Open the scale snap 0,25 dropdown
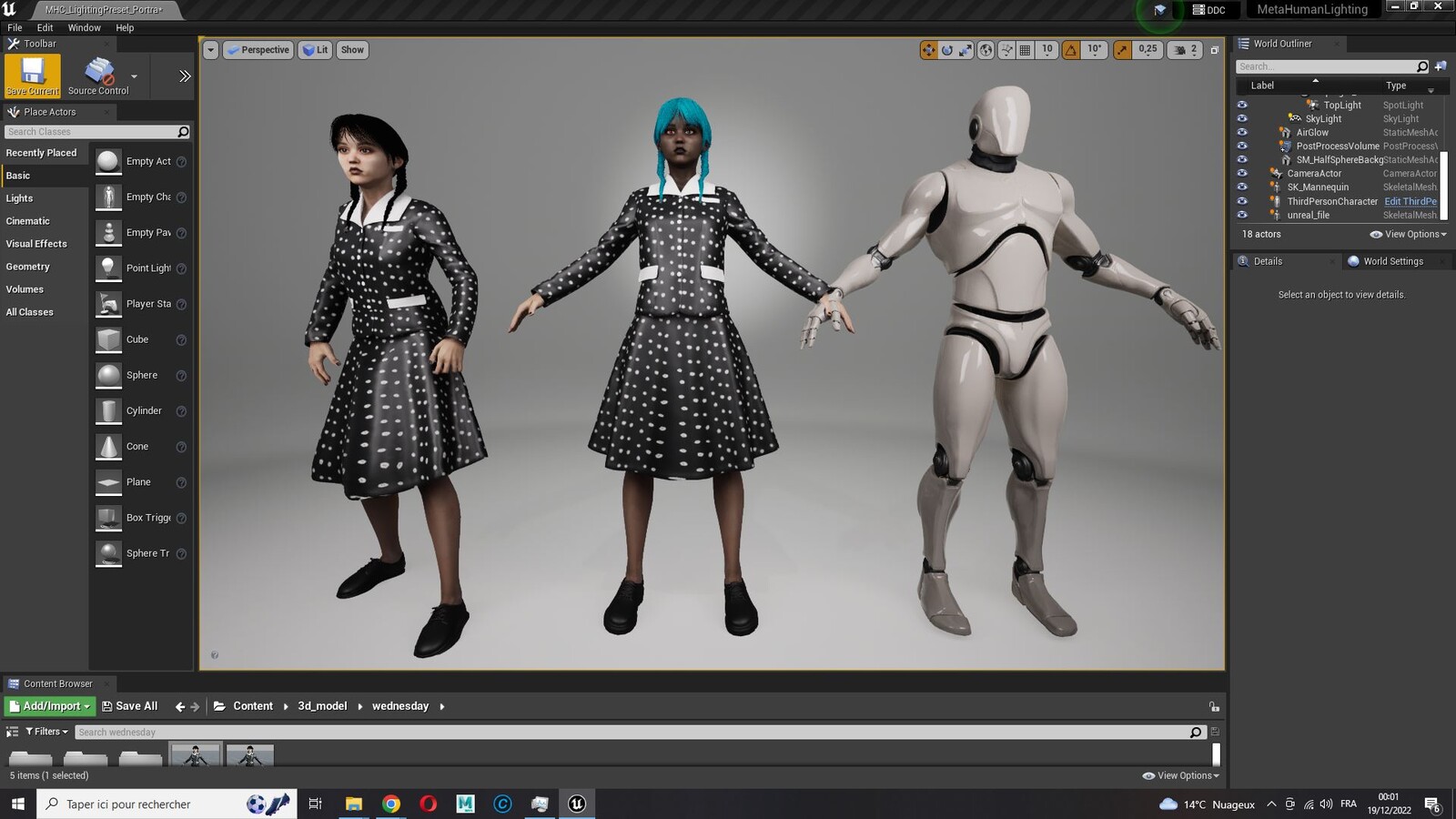 pos(1148,50)
